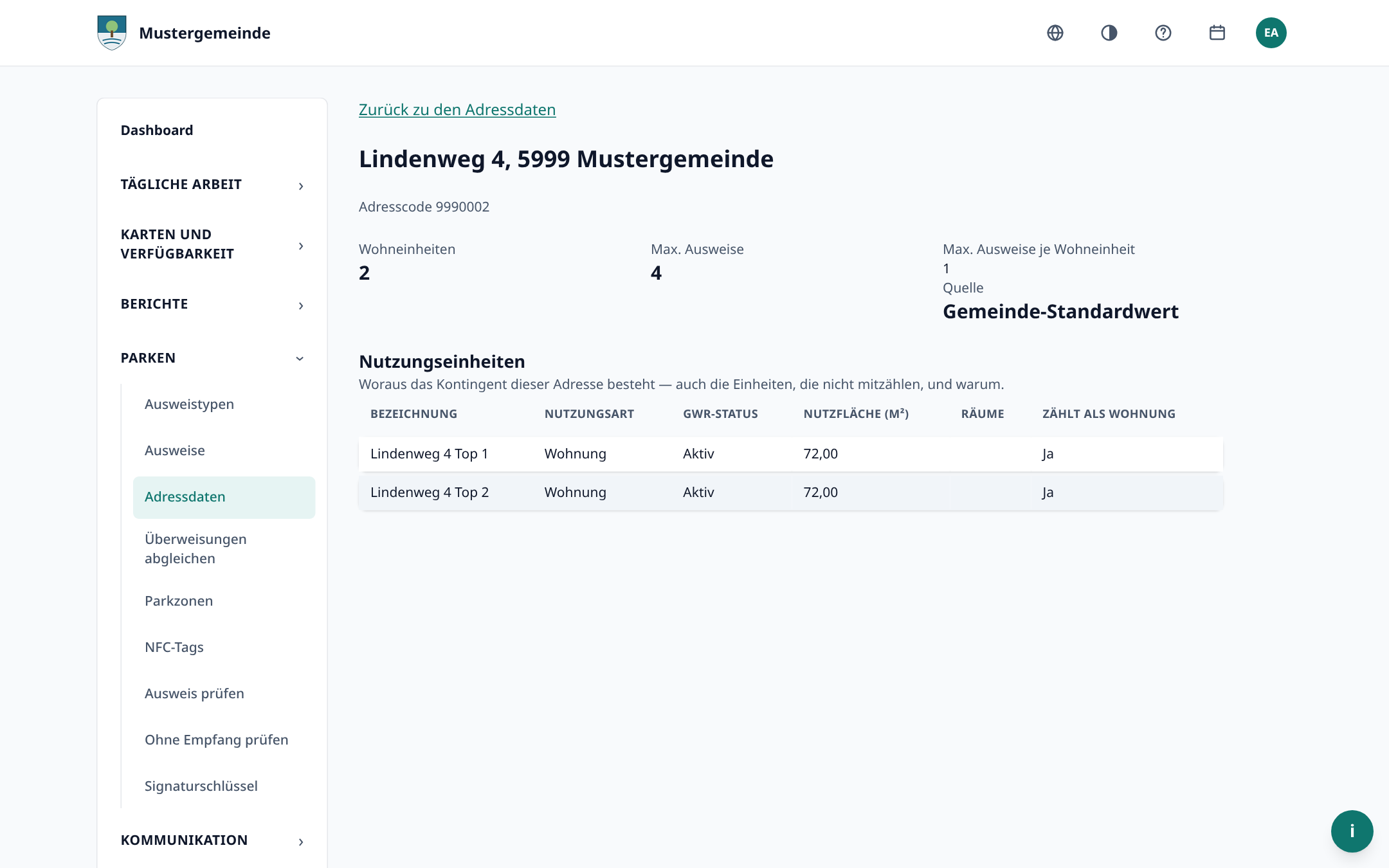Open NFC-Tags sidebar entry
The width and height of the screenshot is (1389, 868).
pos(174,647)
